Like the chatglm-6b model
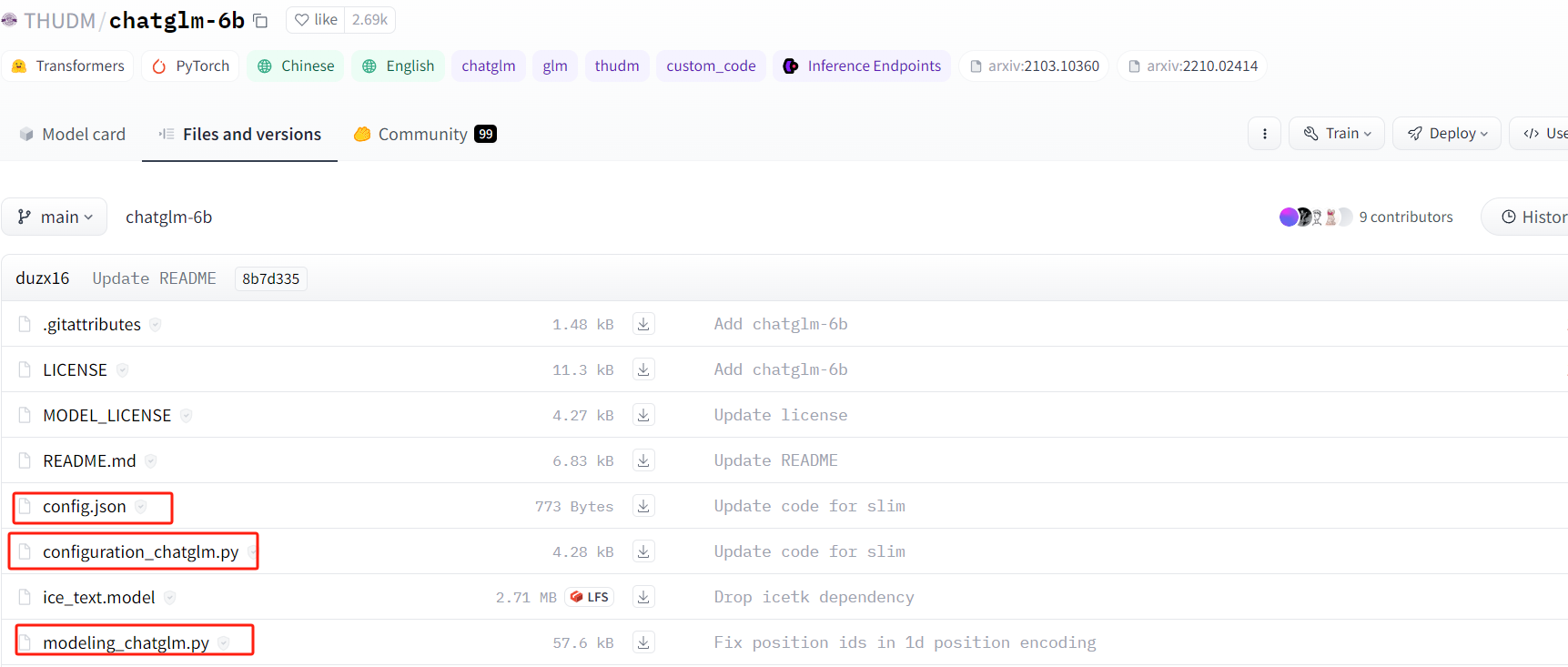The image size is (1568, 667). click(x=316, y=20)
